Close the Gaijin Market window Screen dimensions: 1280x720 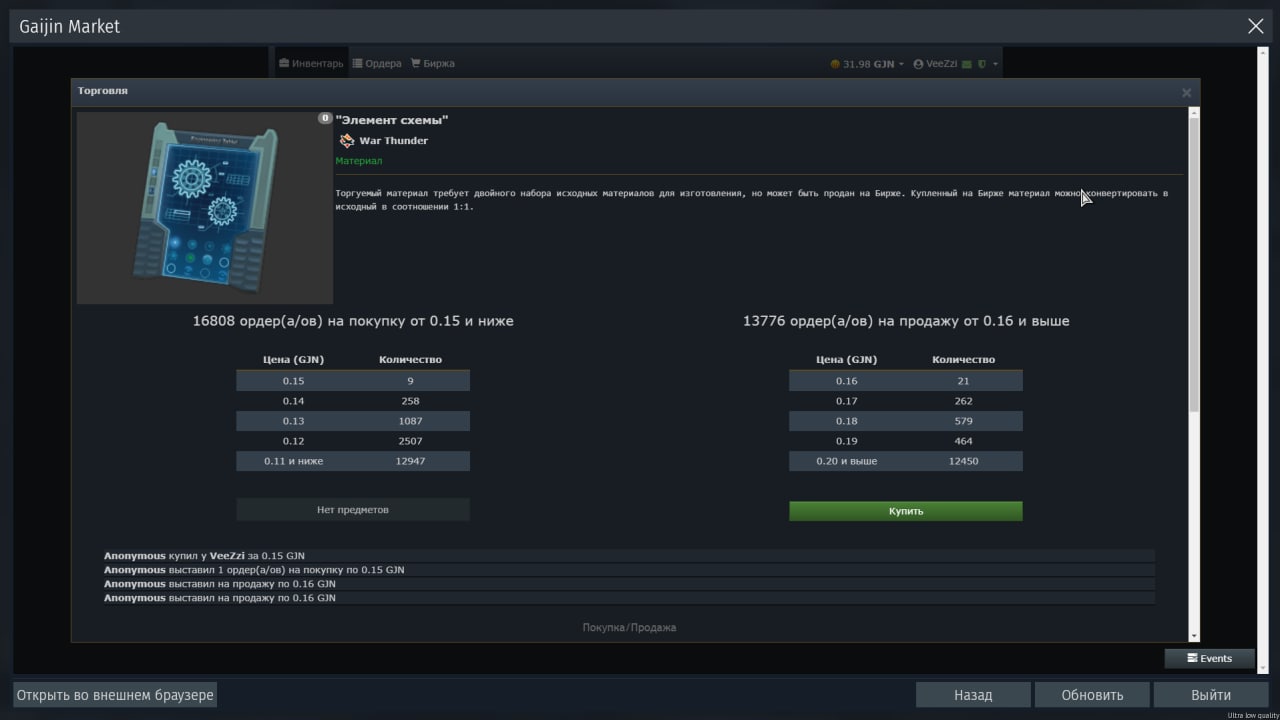[1256, 27]
